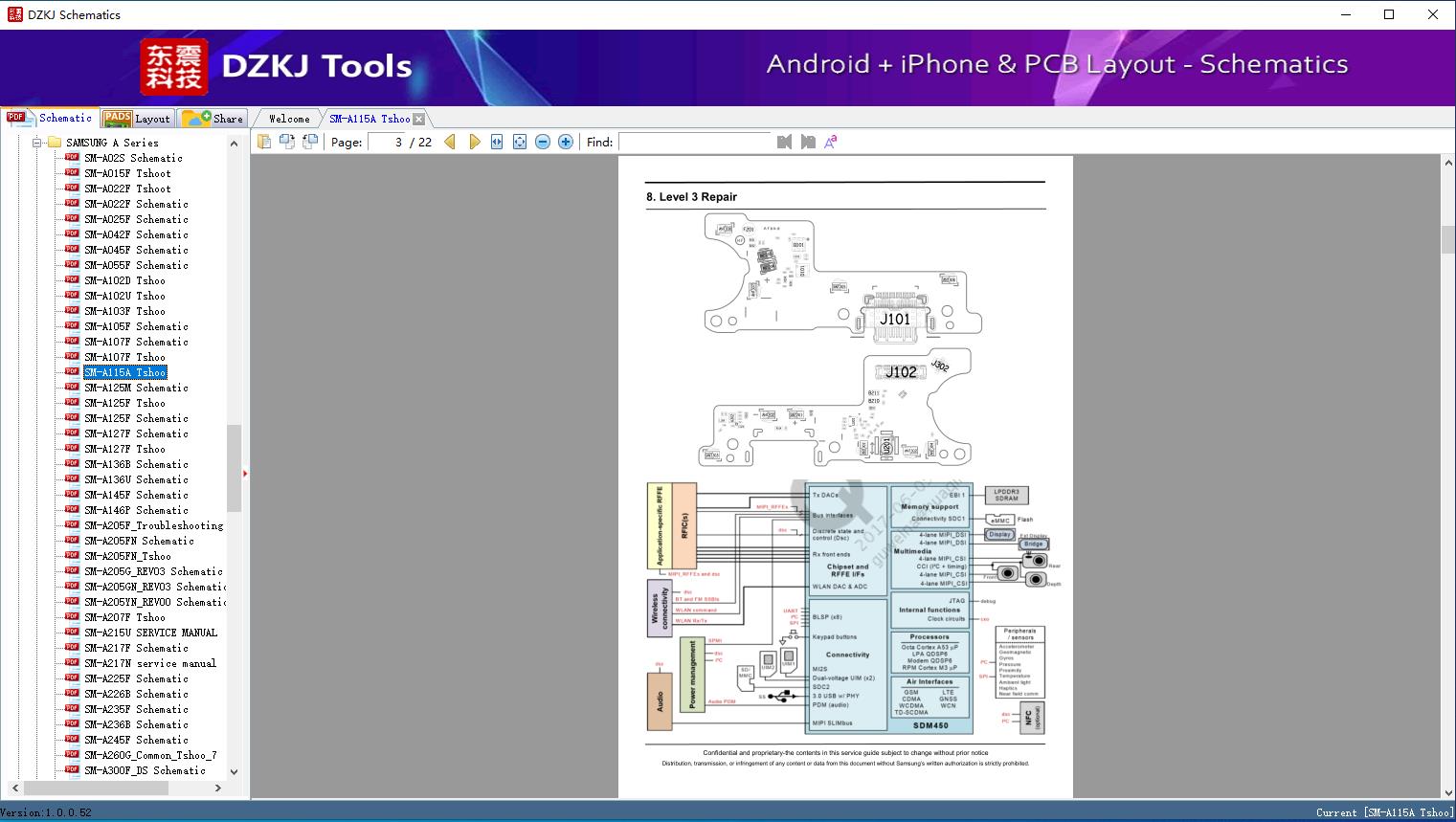Screen dimensions: 1456x822
Task: Click the PDF icon beside SM-A300F_DS Schematic
Action: point(72,770)
